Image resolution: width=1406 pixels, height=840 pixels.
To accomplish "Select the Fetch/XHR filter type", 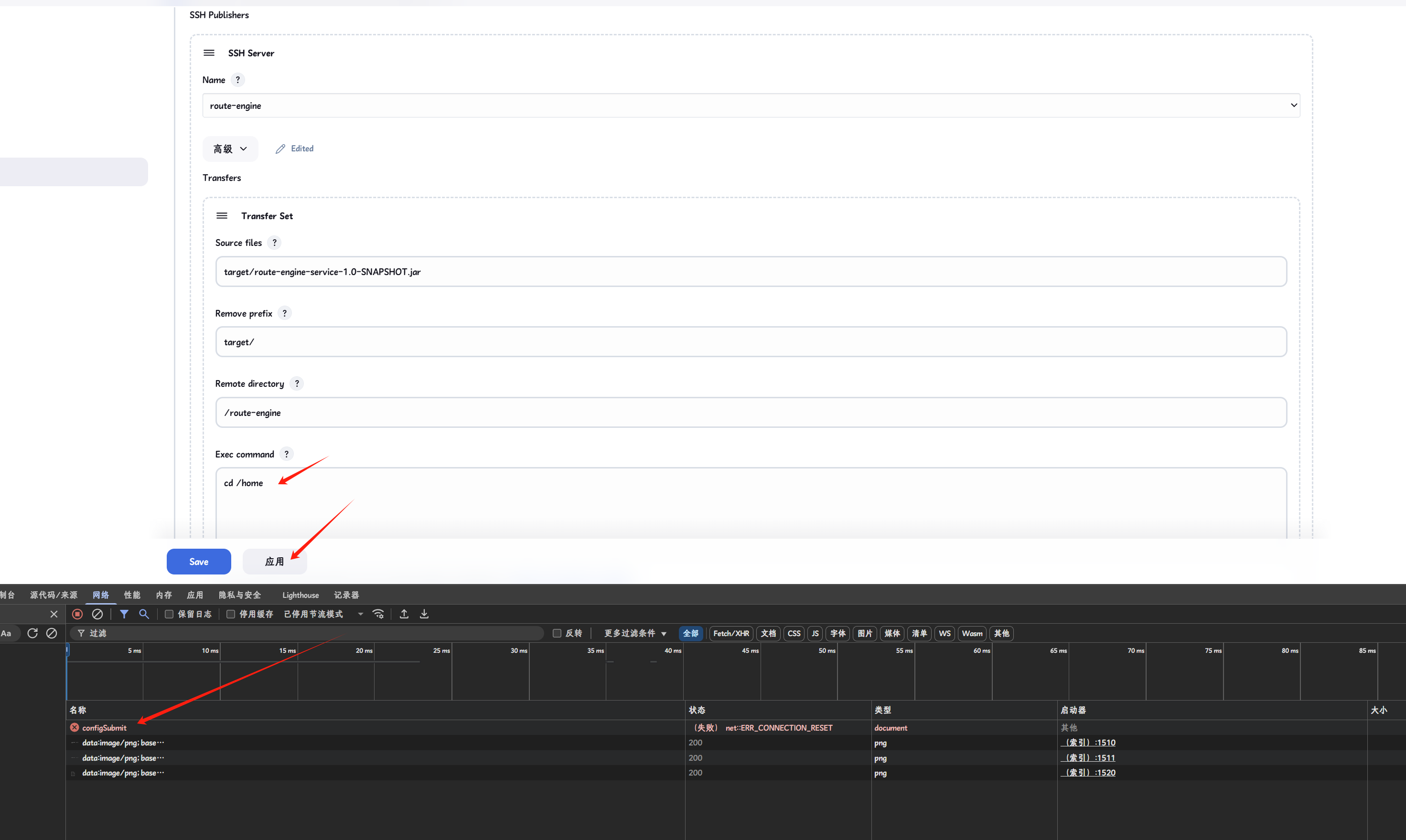I will [730, 633].
